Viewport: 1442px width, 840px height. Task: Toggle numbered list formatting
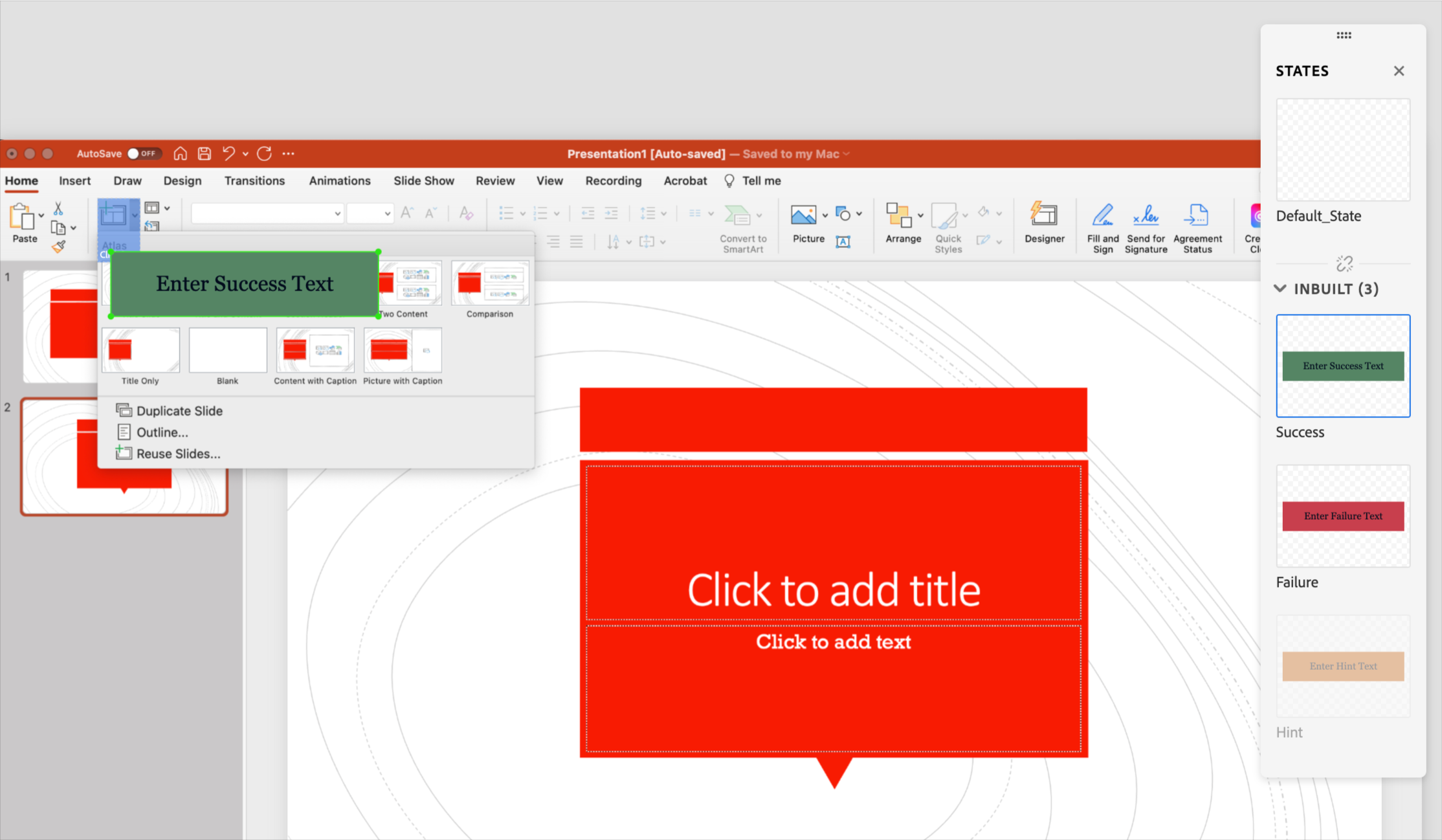click(x=542, y=213)
